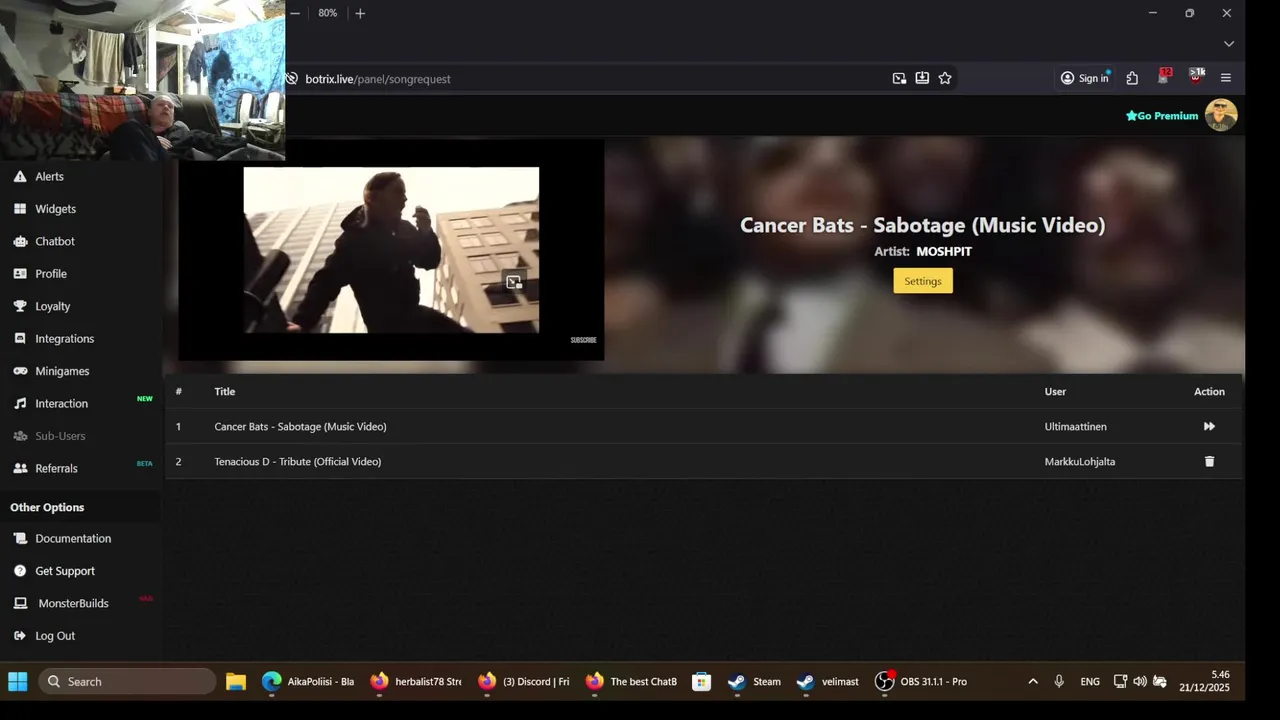Open the Integrations sidebar section
Image resolution: width=1280 pixels, height=720 pixels.
tap(65, 339)
